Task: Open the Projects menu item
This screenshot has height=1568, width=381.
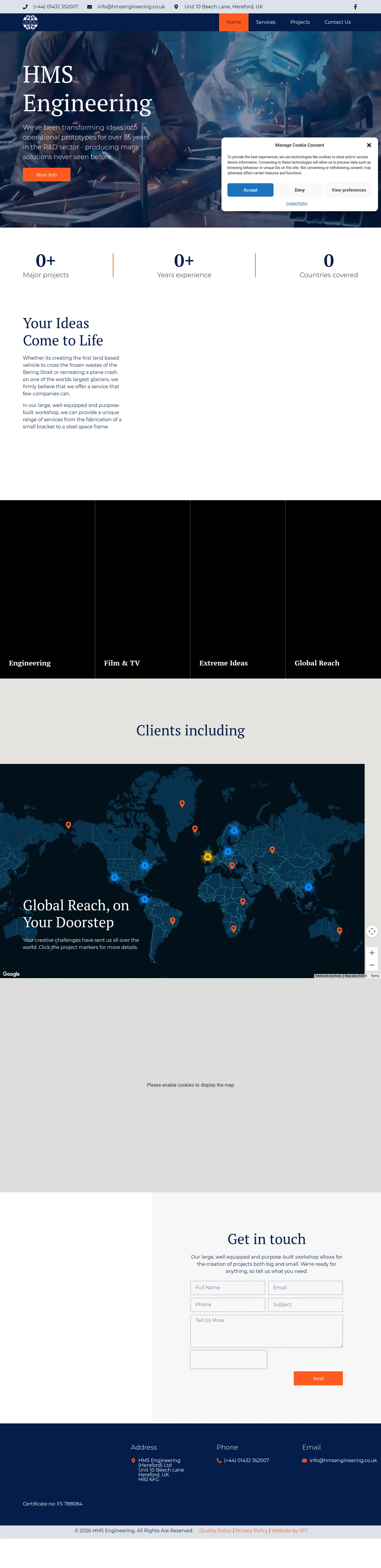Action: coord(299,23)
